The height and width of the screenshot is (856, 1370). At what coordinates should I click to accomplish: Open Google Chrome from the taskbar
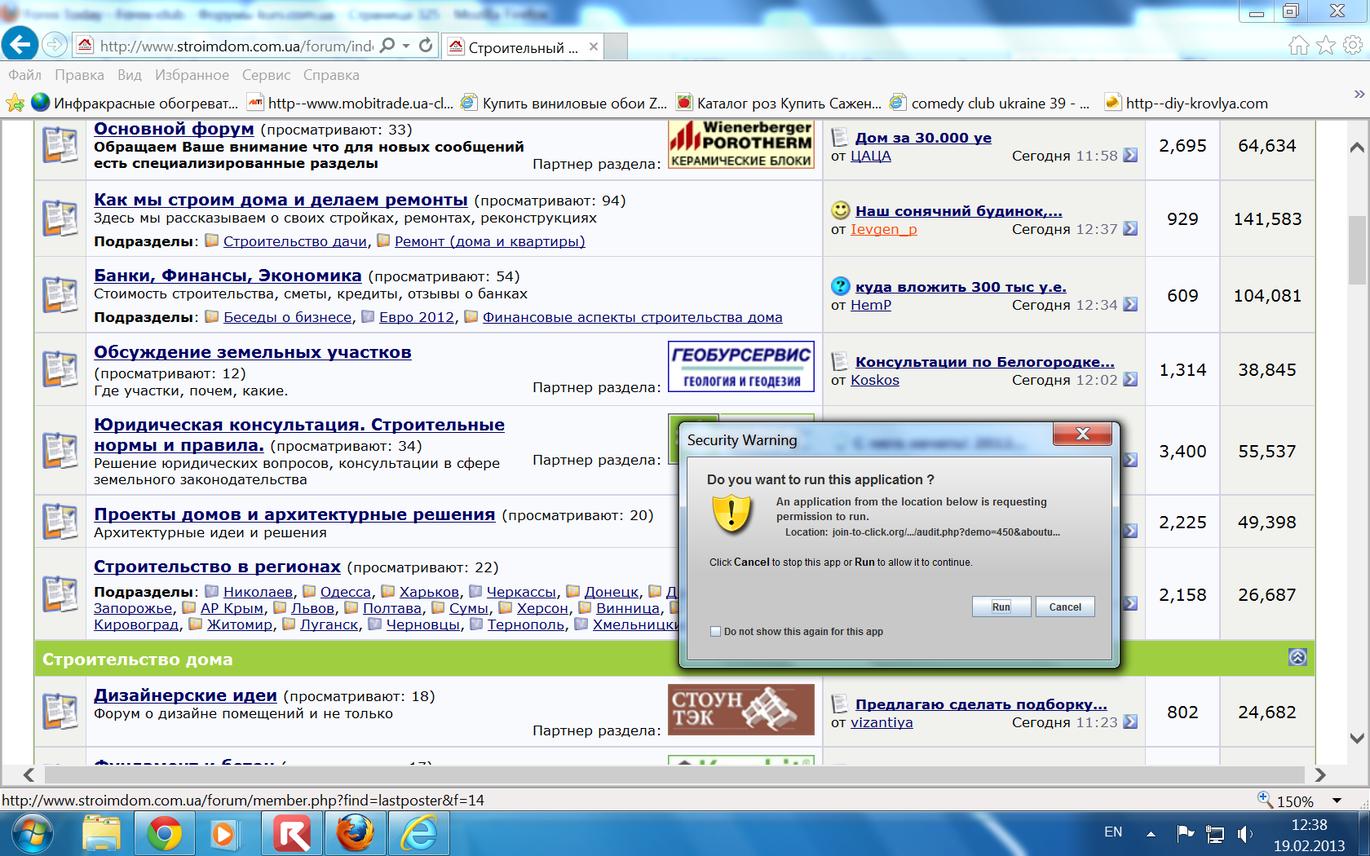pyautogui.click(x=164, y=833)
